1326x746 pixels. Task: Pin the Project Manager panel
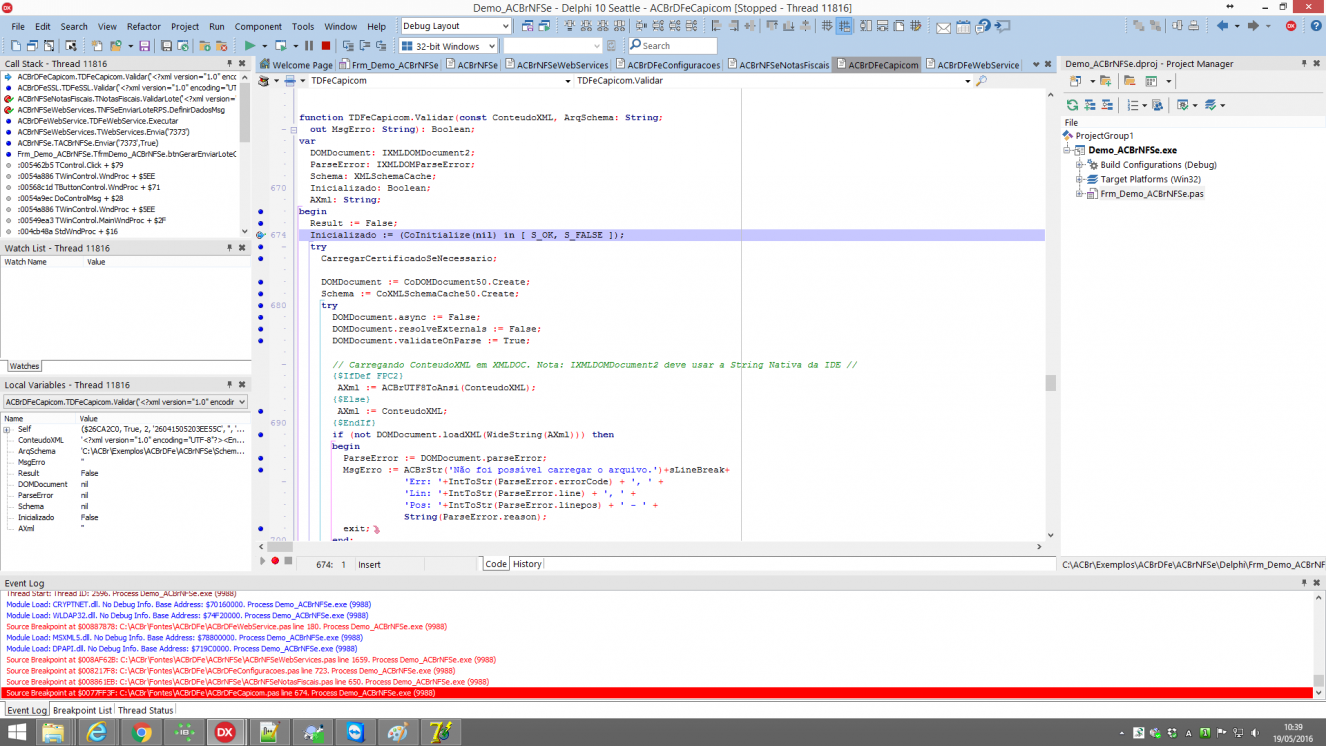(x=1304, y=64)
